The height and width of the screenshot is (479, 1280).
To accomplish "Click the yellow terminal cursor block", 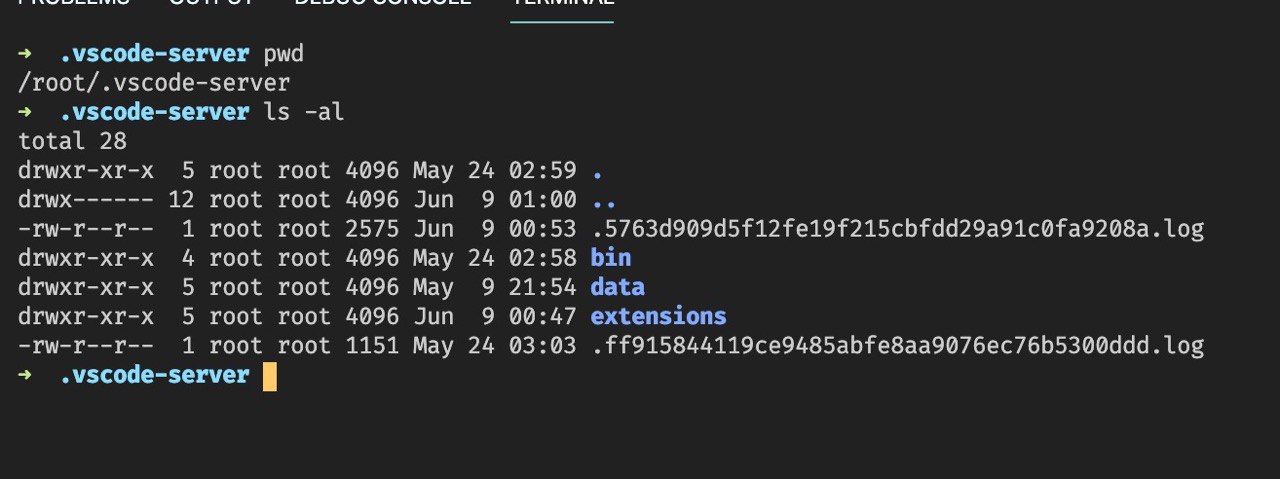I will (x=269, y=376).
